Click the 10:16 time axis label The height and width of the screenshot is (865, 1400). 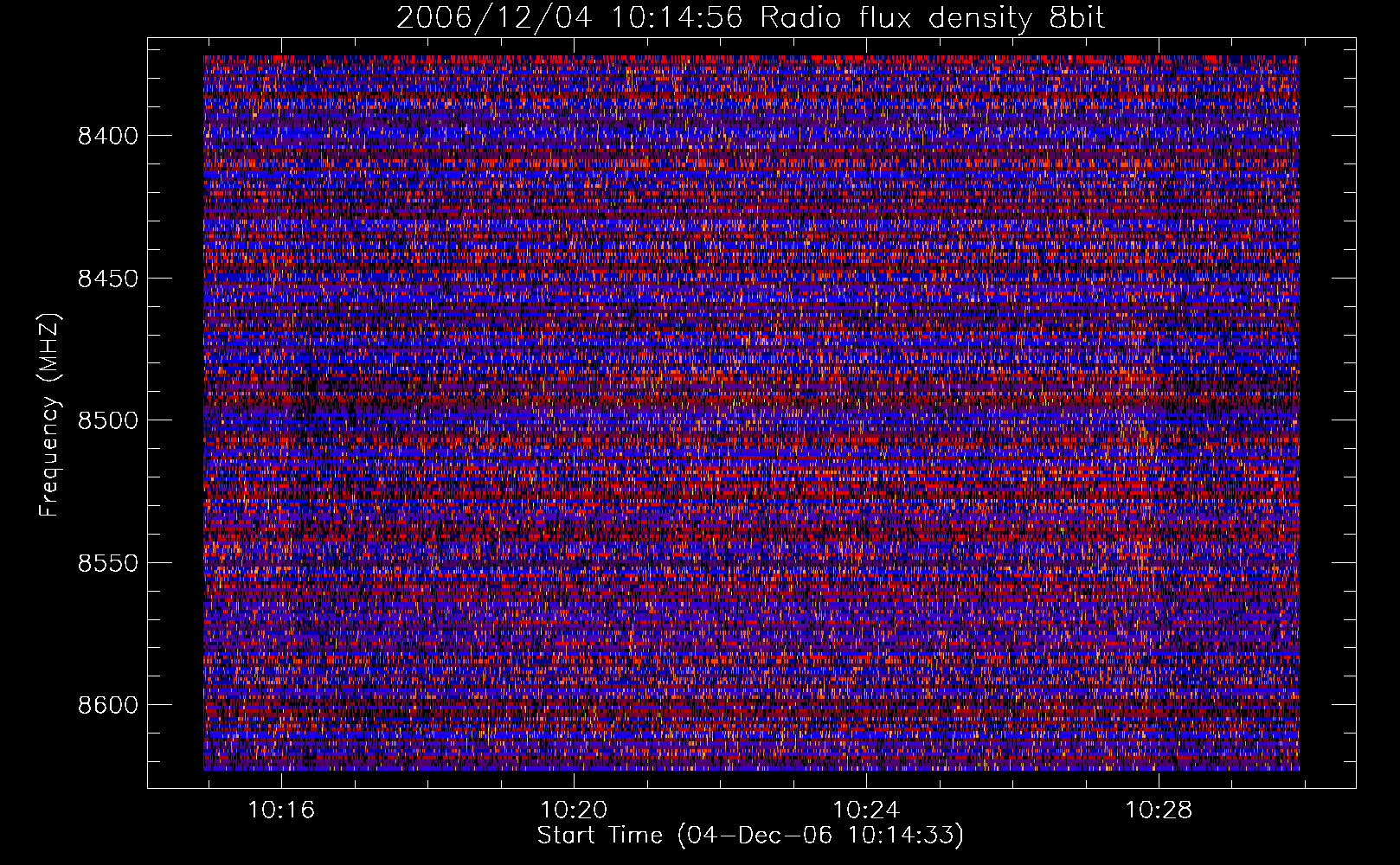[281, 811]
